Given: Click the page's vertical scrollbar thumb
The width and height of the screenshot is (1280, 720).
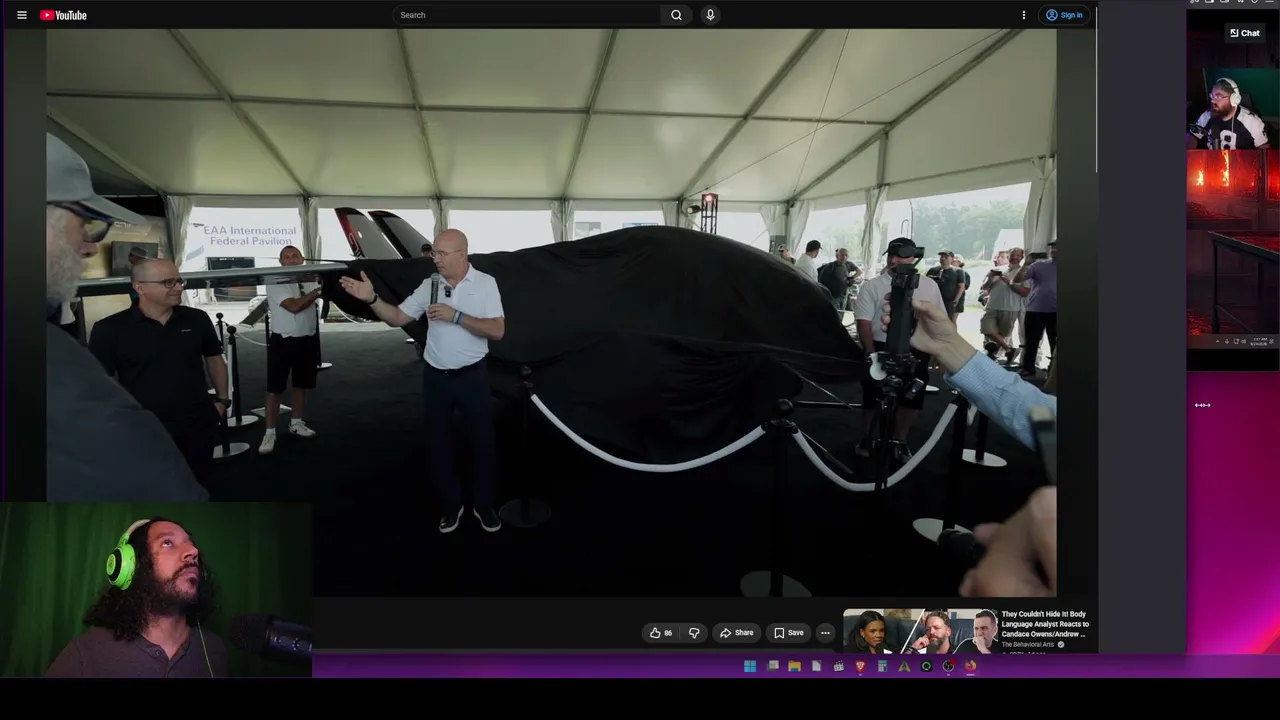Looking at the screenshot, I should pos(1098,90).
